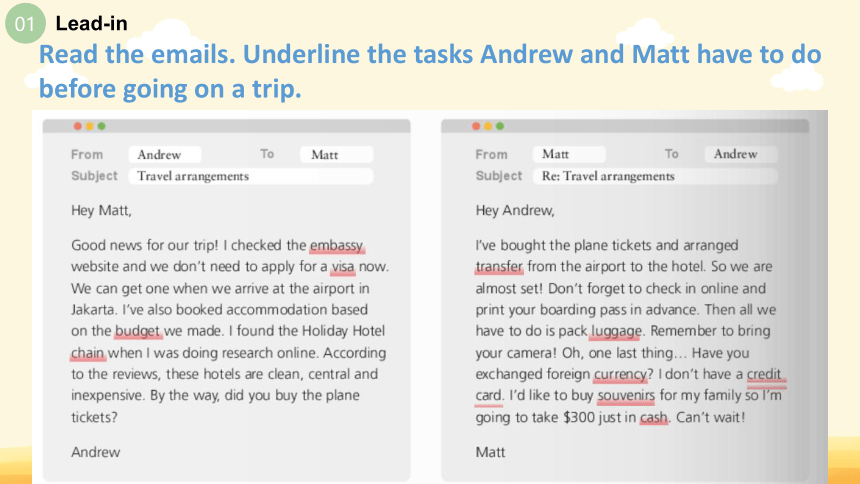Screen dimensions: 860x484
Task: Click the underlined word 'souvenirs'
Action: tap(626, 396)
